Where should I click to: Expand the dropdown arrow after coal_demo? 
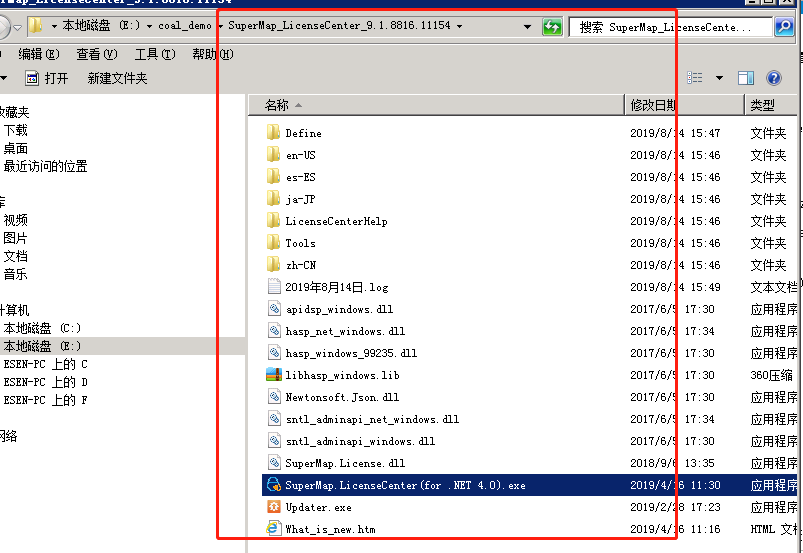pyautogui.click(x=220, y=26)
